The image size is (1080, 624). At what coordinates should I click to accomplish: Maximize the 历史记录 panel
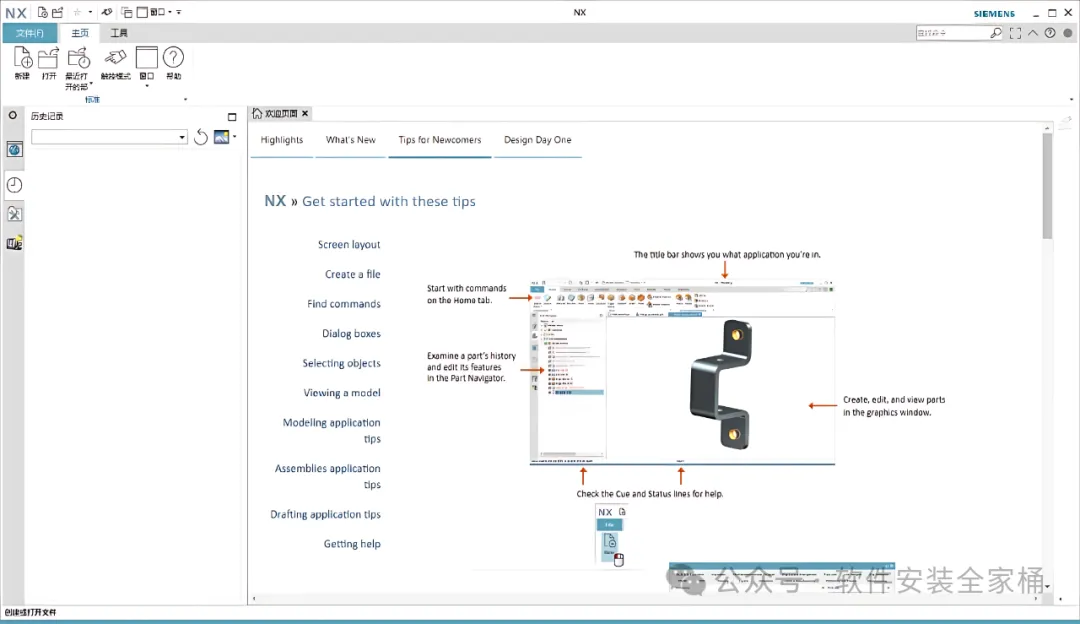[x=232, y=117]
